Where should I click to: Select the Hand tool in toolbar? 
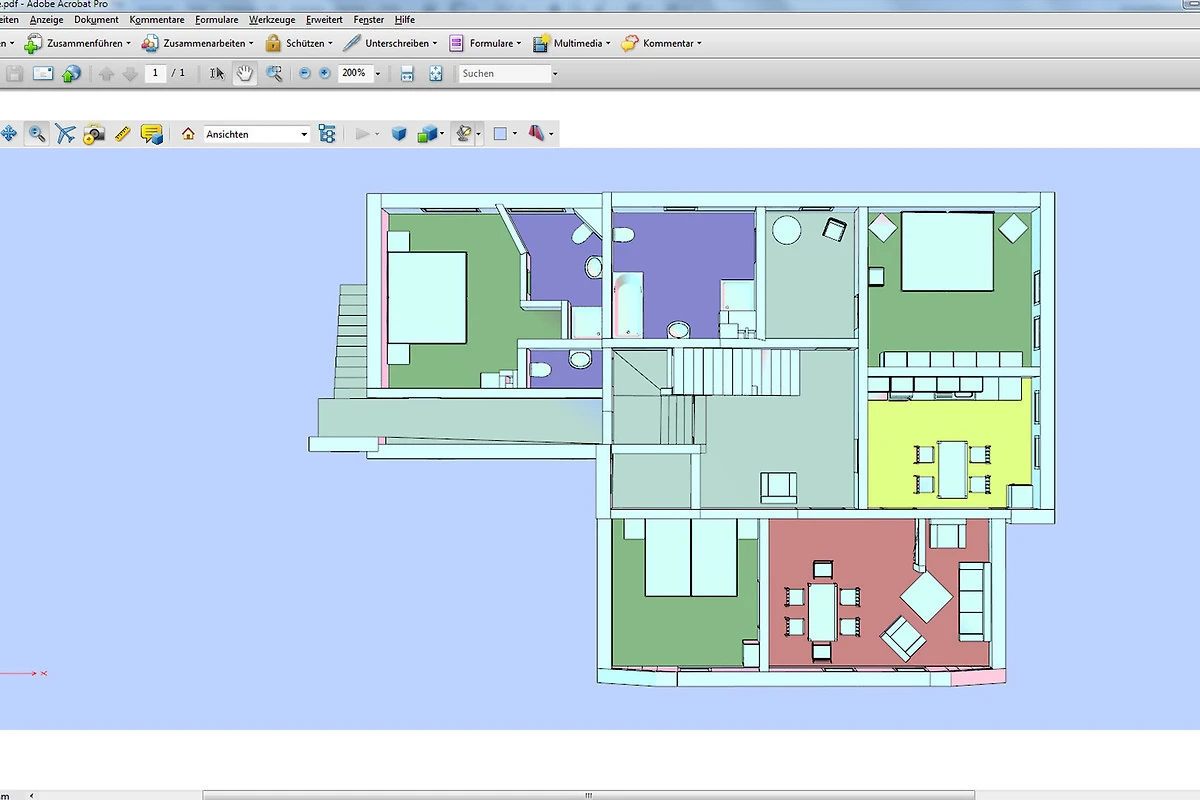244,73
